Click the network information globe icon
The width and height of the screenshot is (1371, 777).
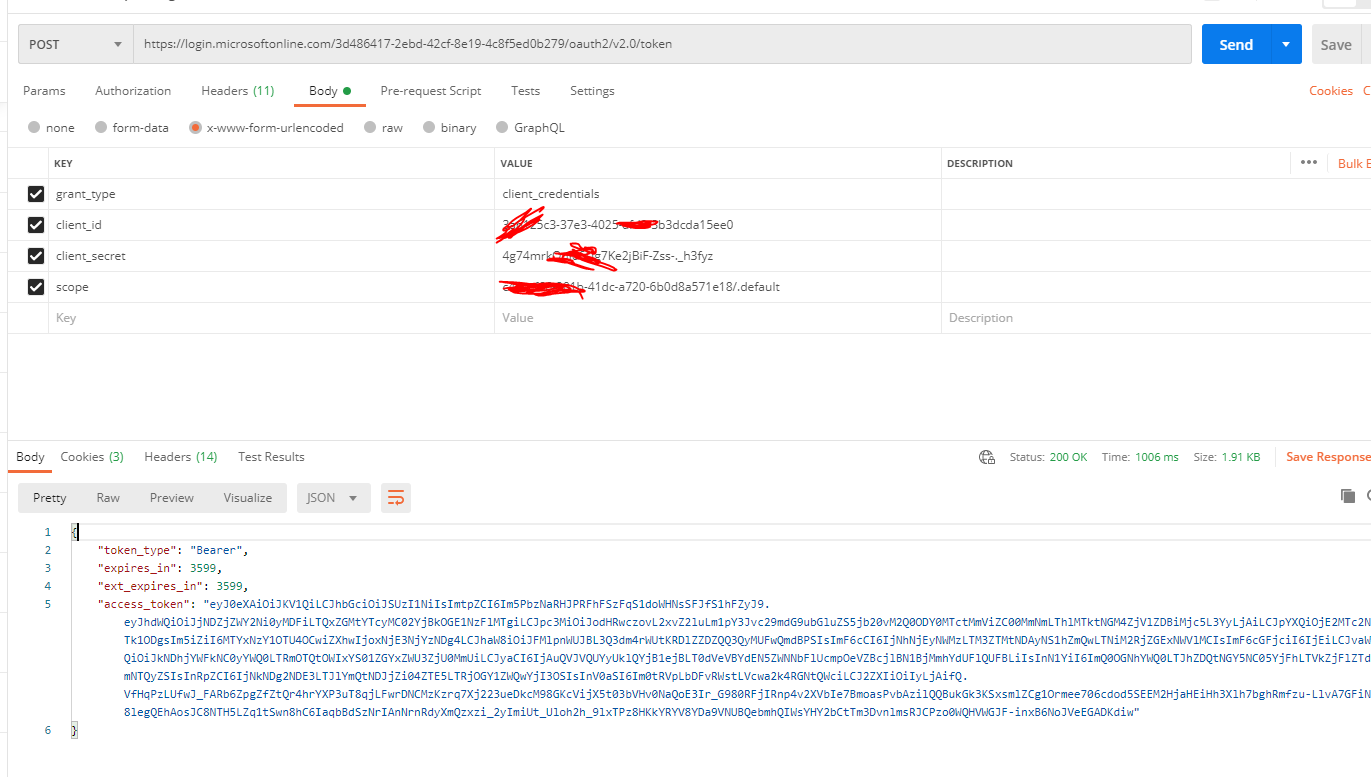pyautogui.click(x=987, y=456)
